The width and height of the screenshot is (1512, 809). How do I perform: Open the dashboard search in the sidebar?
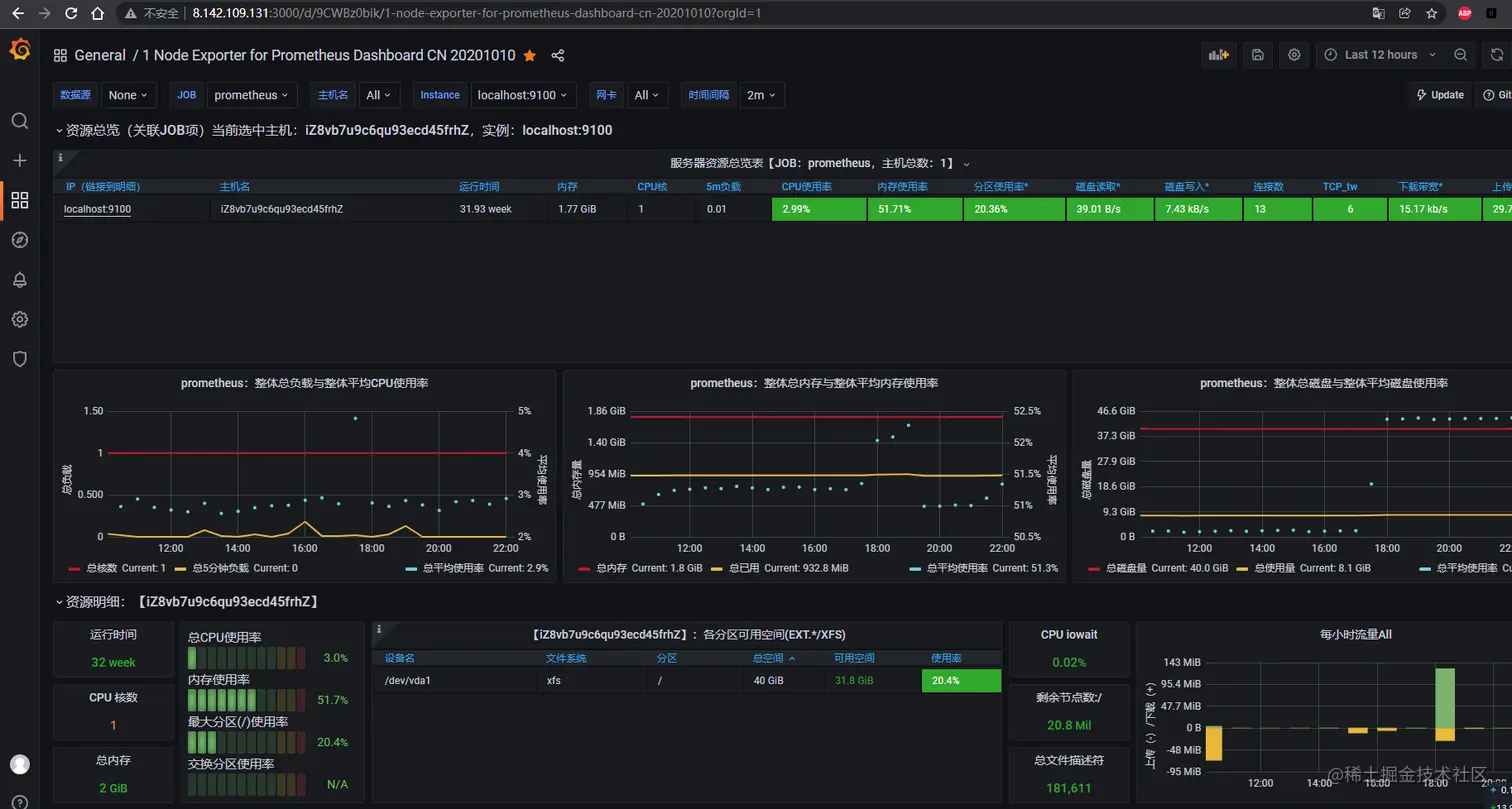pos(19,121)
